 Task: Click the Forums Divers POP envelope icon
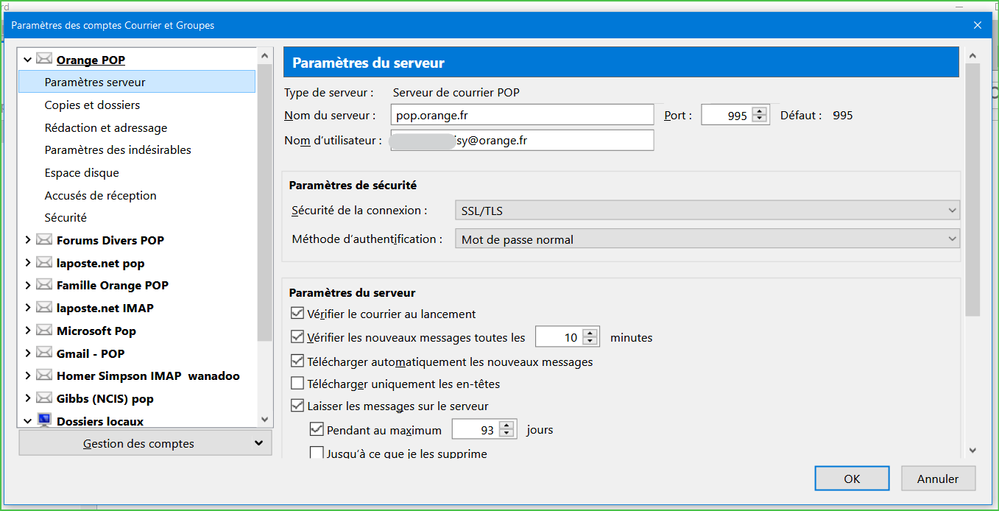[44, 240]
